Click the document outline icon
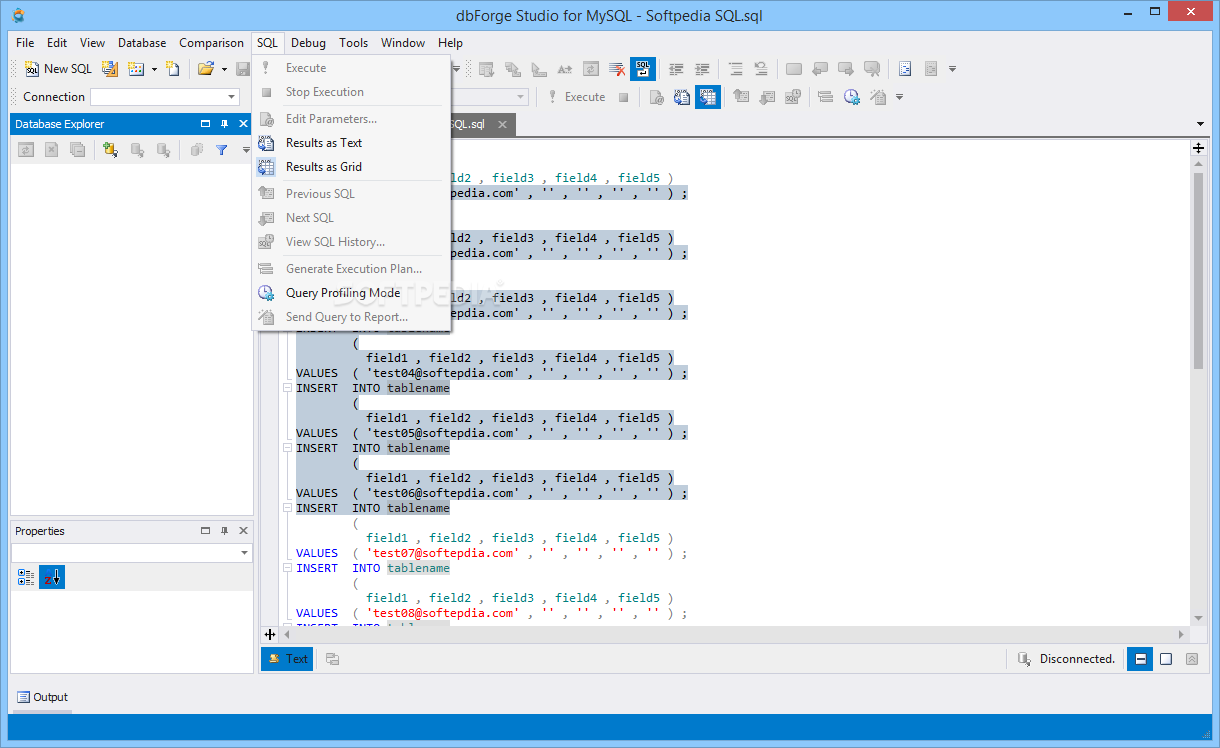This screenshot has height=748, width=1220. pyautogui.click(x=905, y=69)
